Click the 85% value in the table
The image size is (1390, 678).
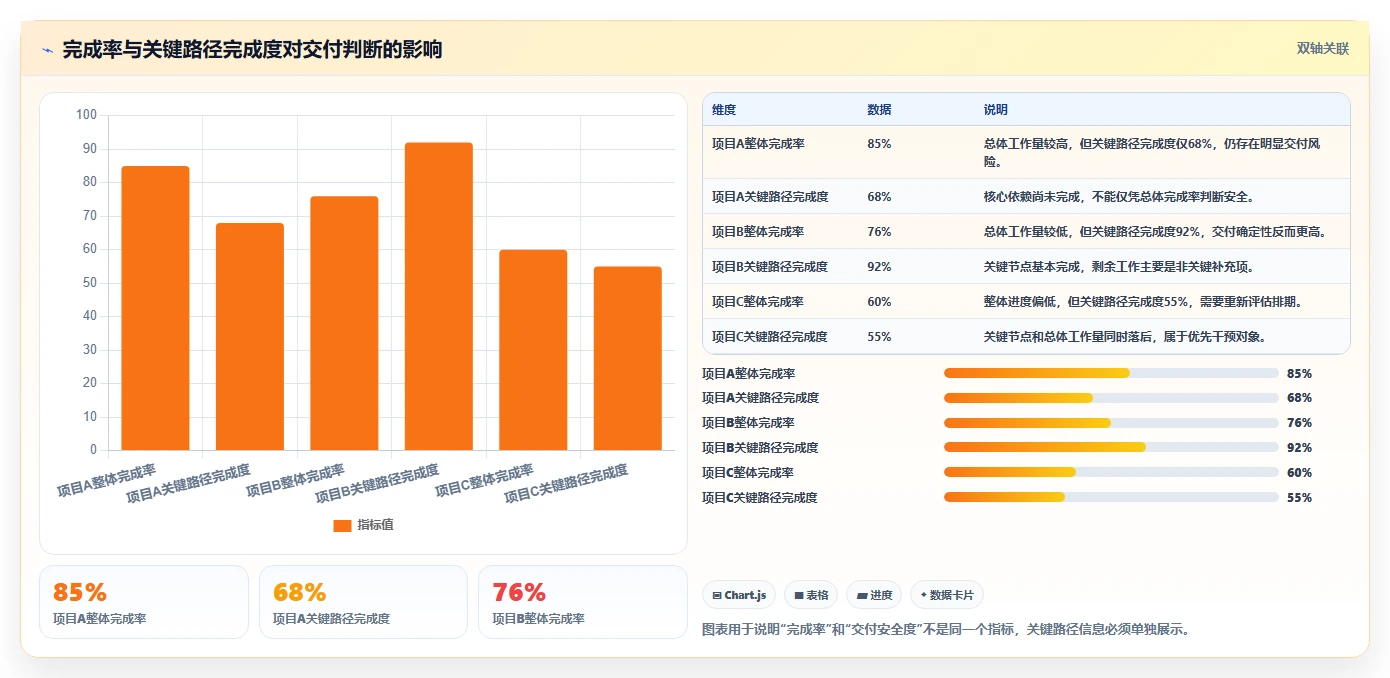click(879, 144)
